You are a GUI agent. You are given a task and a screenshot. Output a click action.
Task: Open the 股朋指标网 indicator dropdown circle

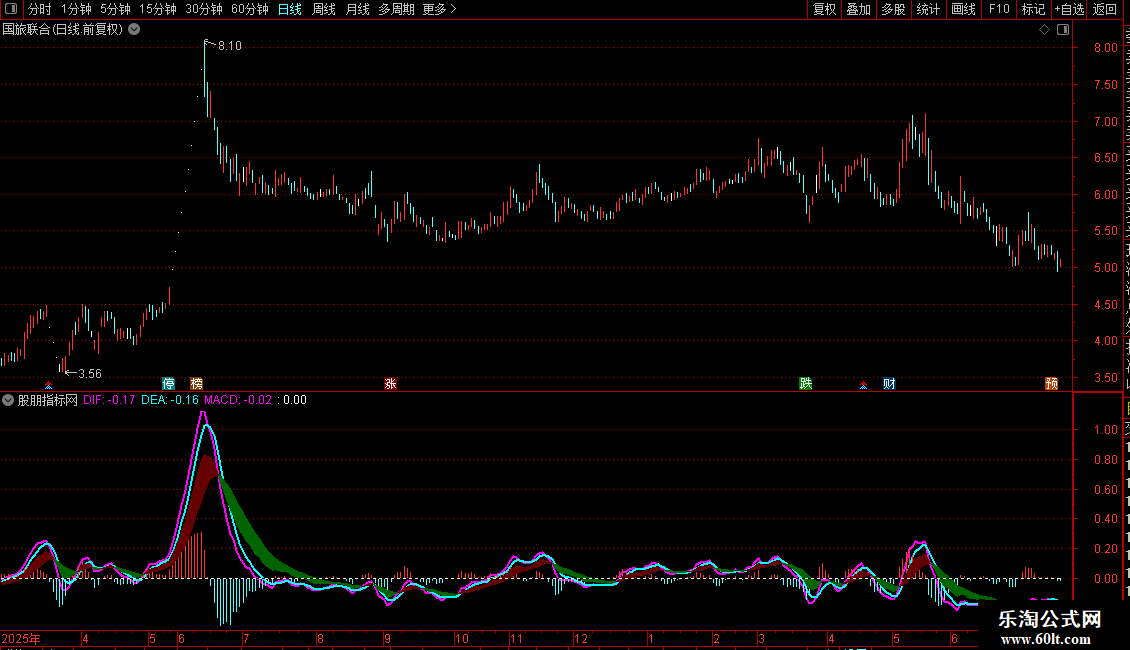(8, 400)
